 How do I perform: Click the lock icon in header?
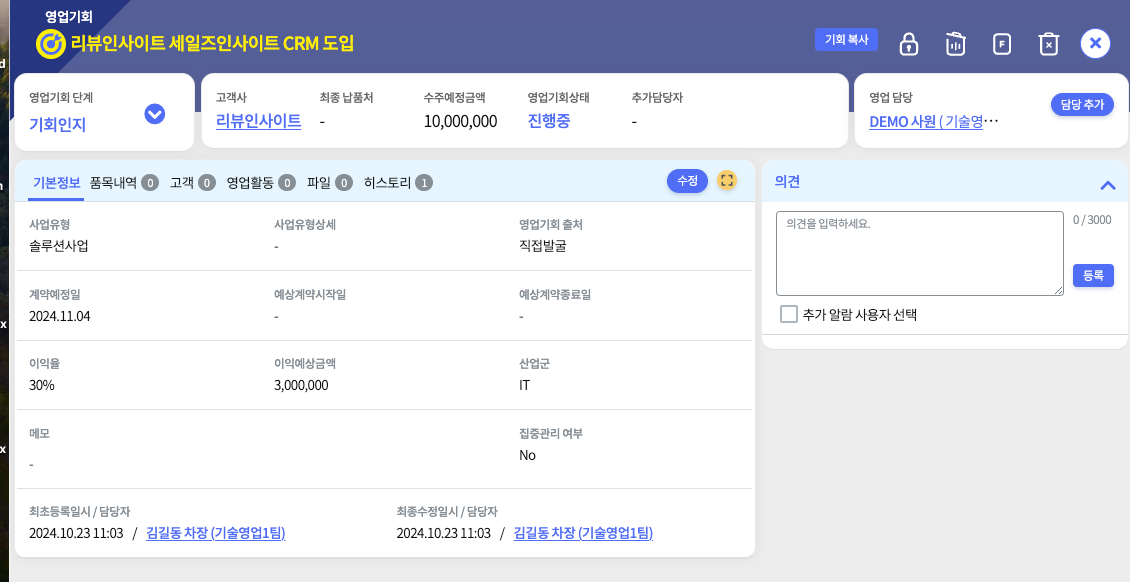pos(908,44)
